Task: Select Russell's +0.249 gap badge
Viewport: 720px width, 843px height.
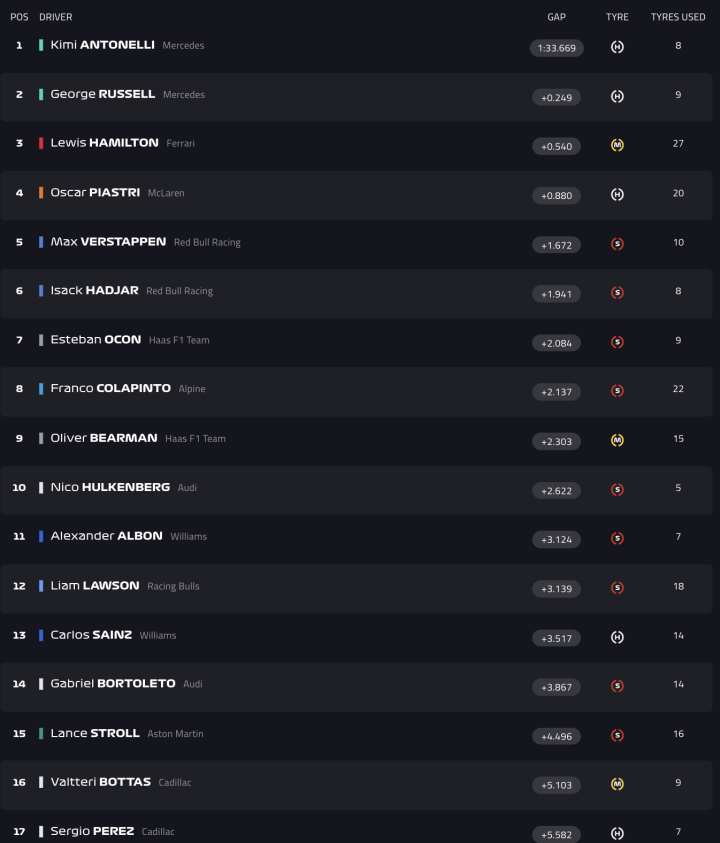Action: [556, 97]
